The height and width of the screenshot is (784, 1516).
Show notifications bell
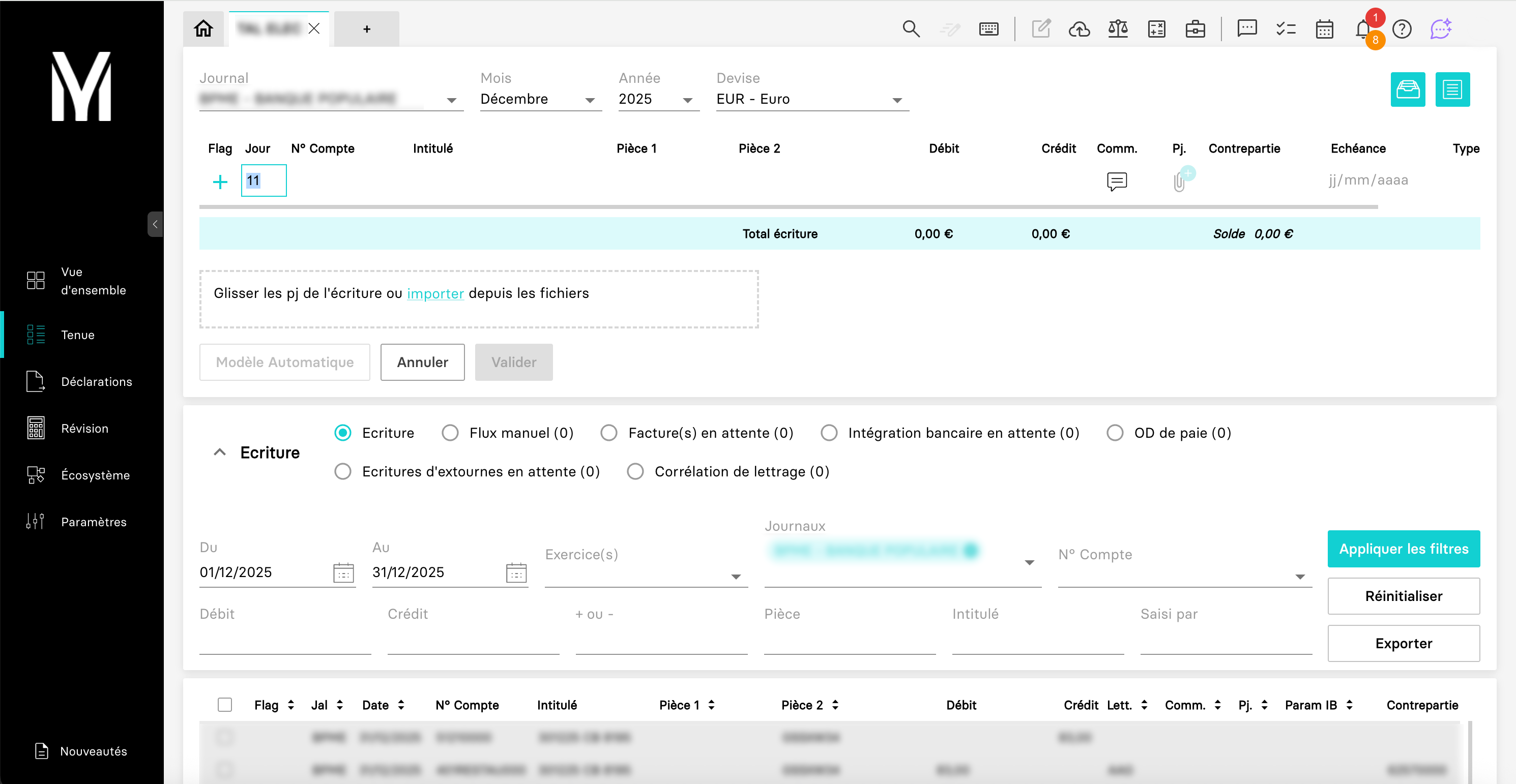pyautogui.click(x=1363, y=29)
